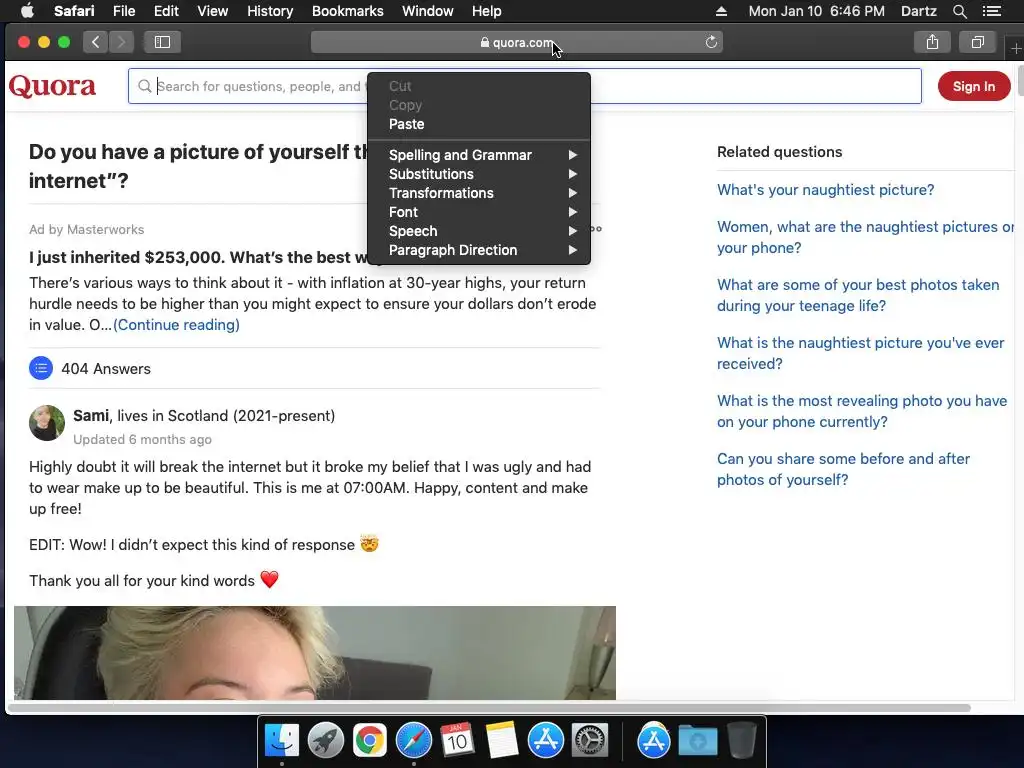
Task: Open the Bookmarks menu
Action: [347, 11]
